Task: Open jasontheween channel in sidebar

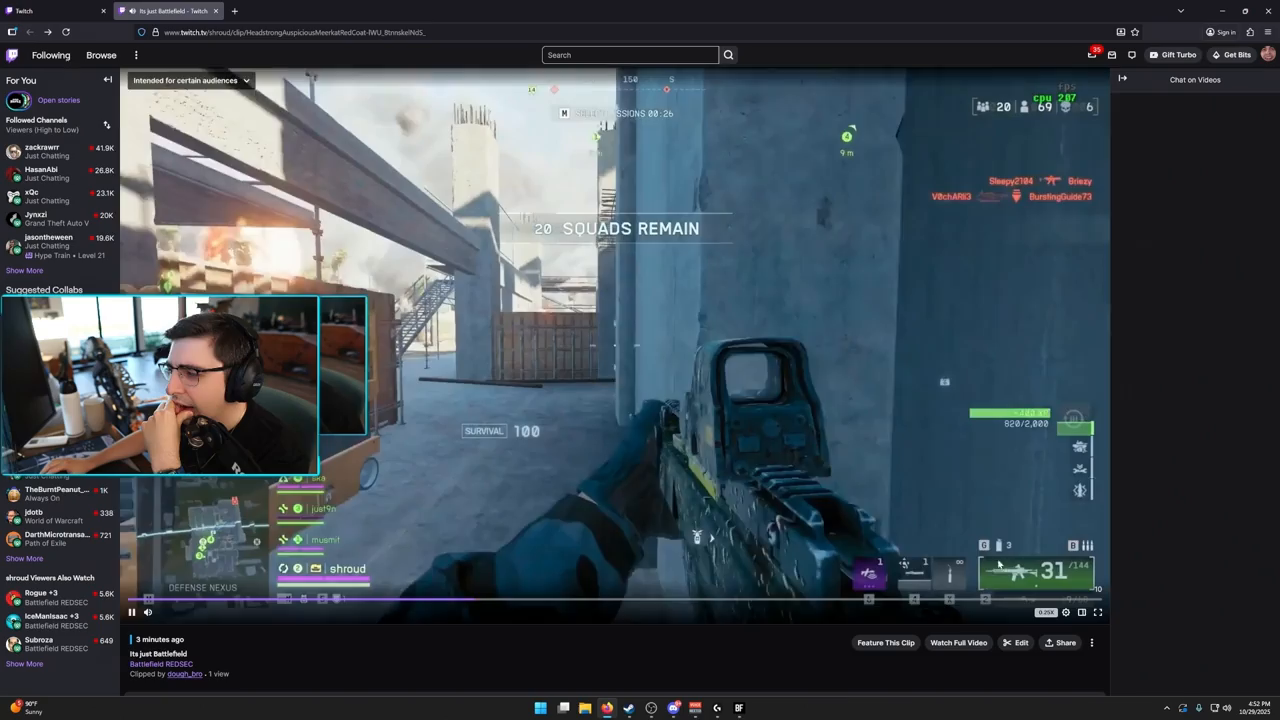Action: click(x=60, y=246)
